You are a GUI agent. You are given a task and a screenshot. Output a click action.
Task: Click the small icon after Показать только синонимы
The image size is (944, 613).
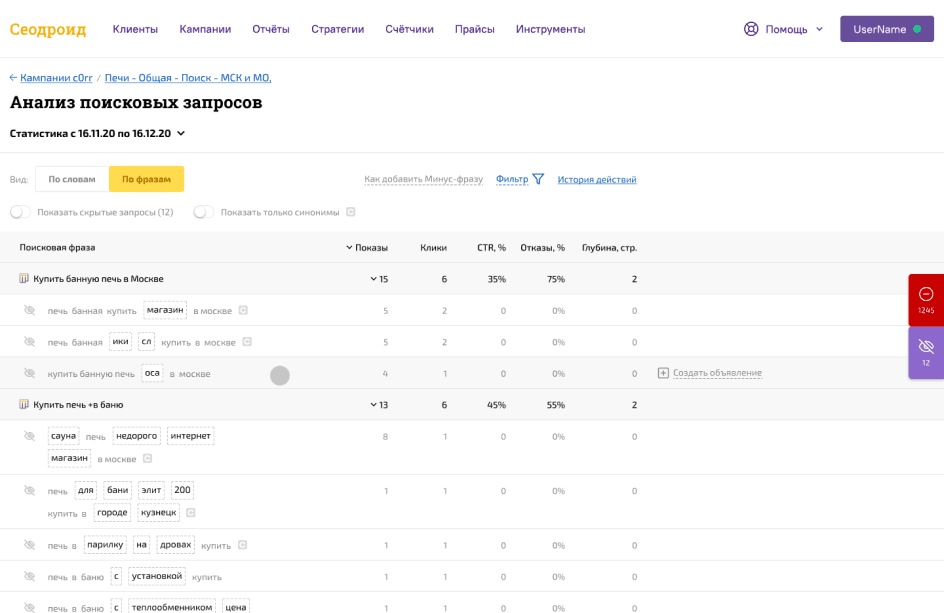[351, 212]
